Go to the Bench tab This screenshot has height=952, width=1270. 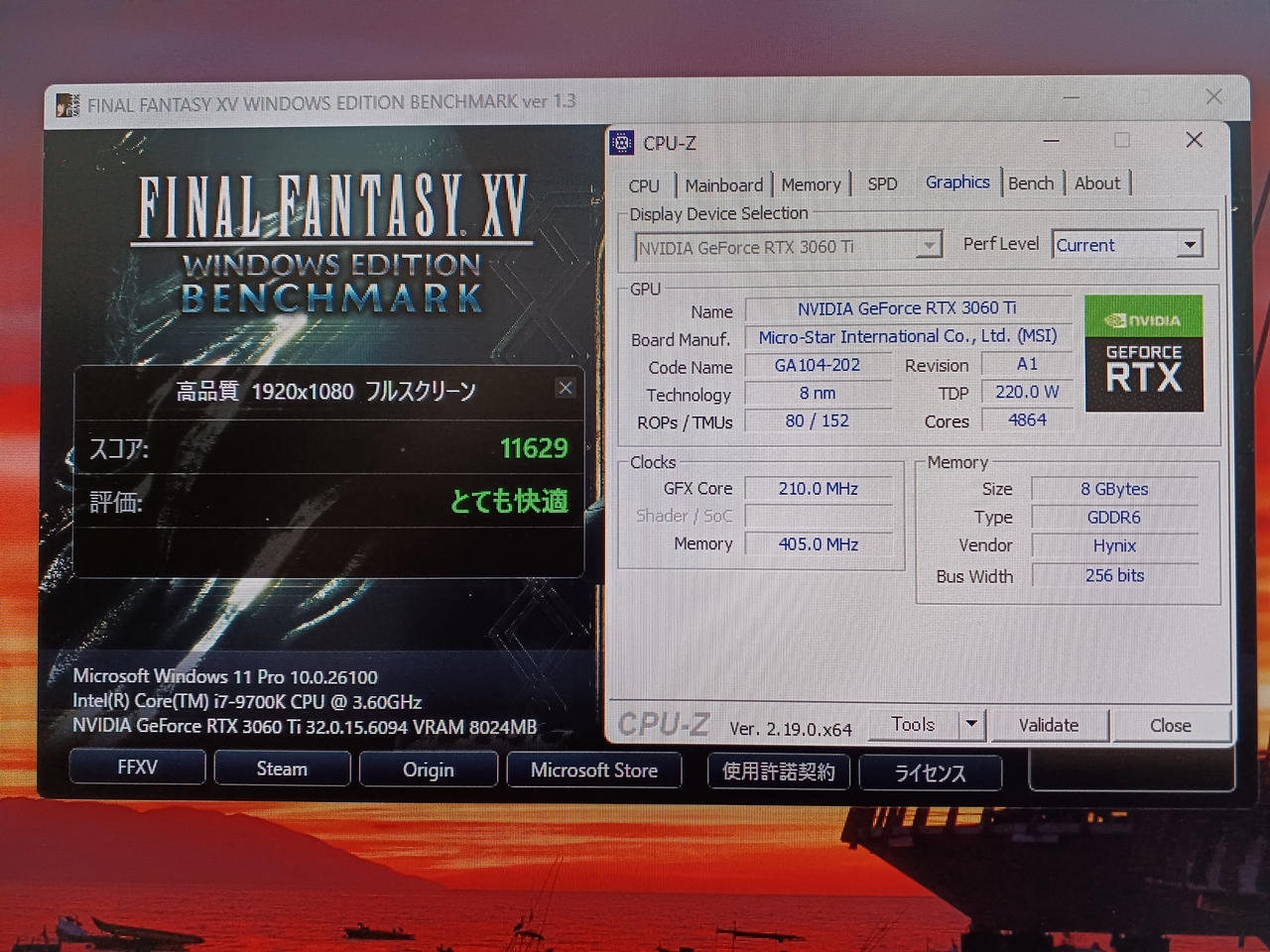point(1031,183)
